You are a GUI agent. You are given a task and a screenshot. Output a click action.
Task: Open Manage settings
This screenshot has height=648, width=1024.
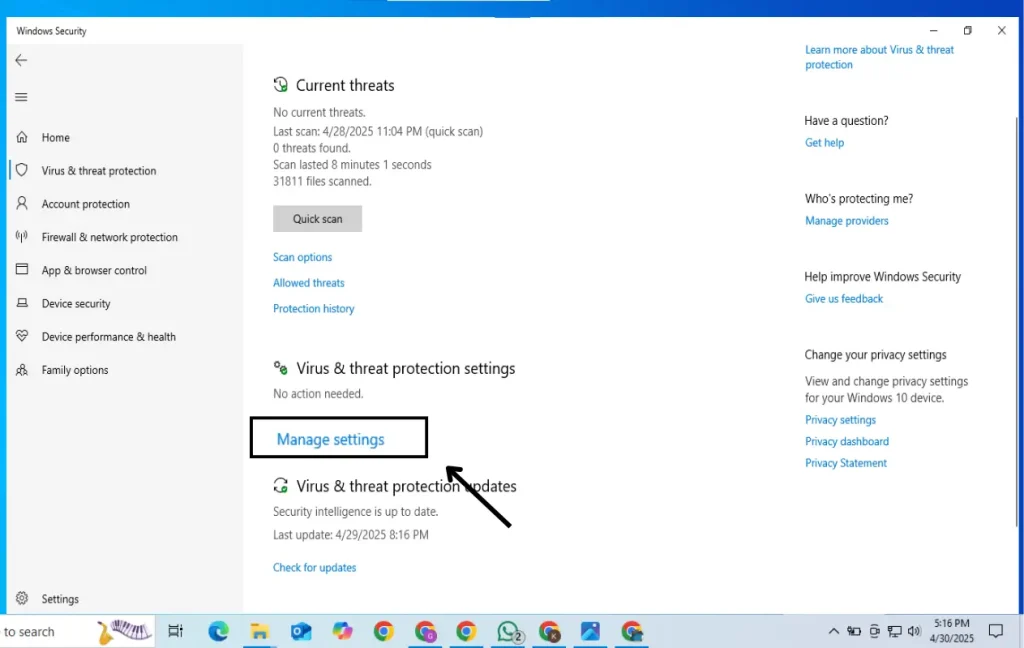click(329, 439)
